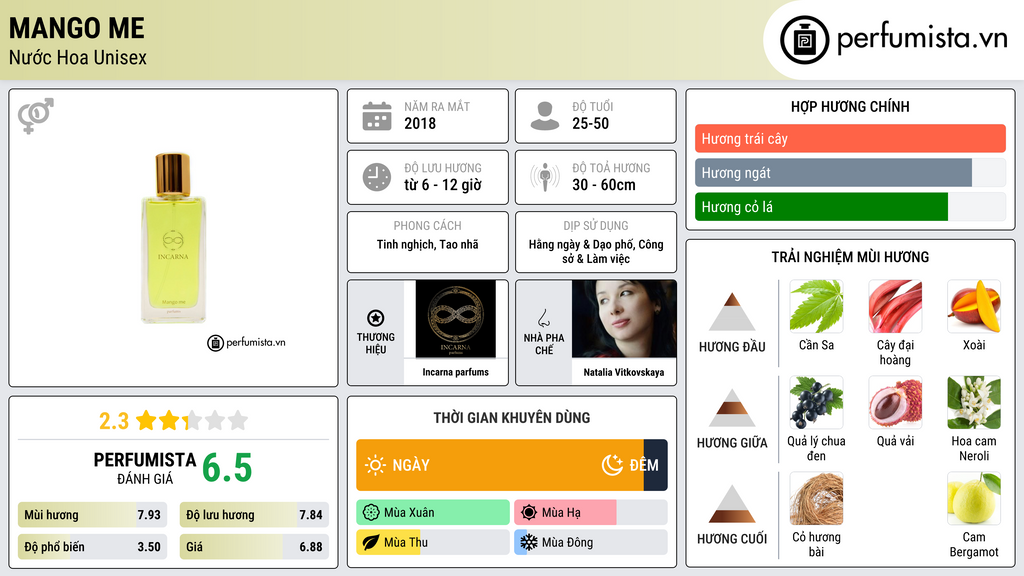Click the Nước Hoa Unisex subtitle
The image size is (1024, 576).
pyautogui.click(x=78, y=57)
